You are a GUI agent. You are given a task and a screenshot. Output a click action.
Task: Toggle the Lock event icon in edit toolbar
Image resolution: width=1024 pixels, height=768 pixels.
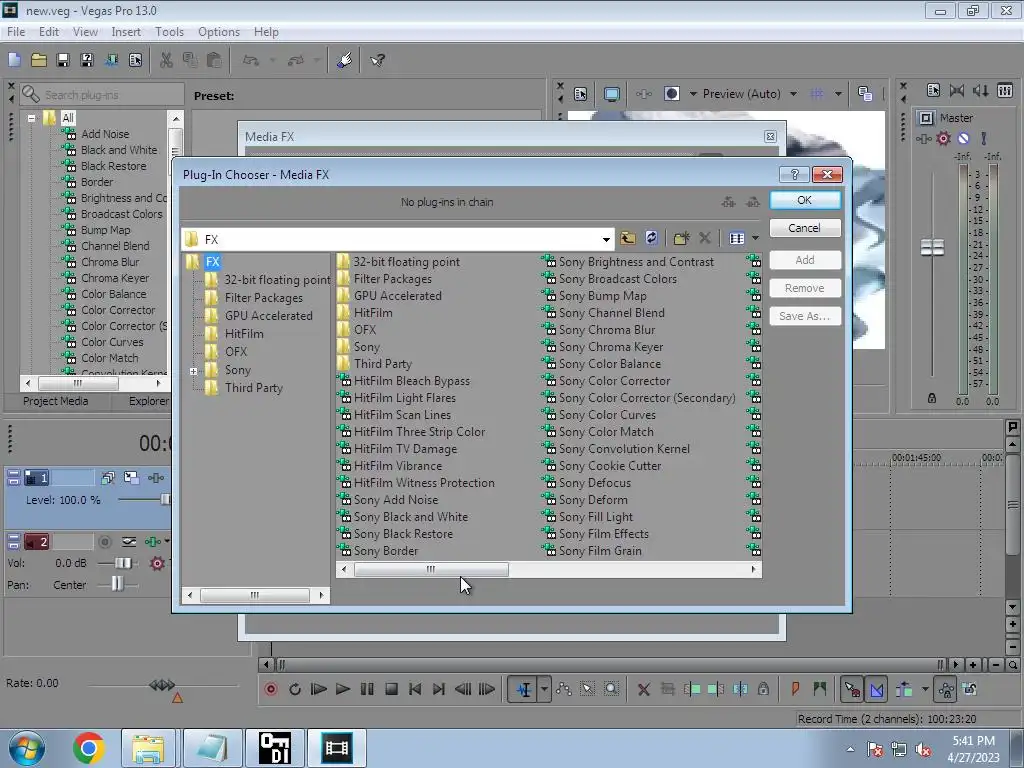[763, 689]
